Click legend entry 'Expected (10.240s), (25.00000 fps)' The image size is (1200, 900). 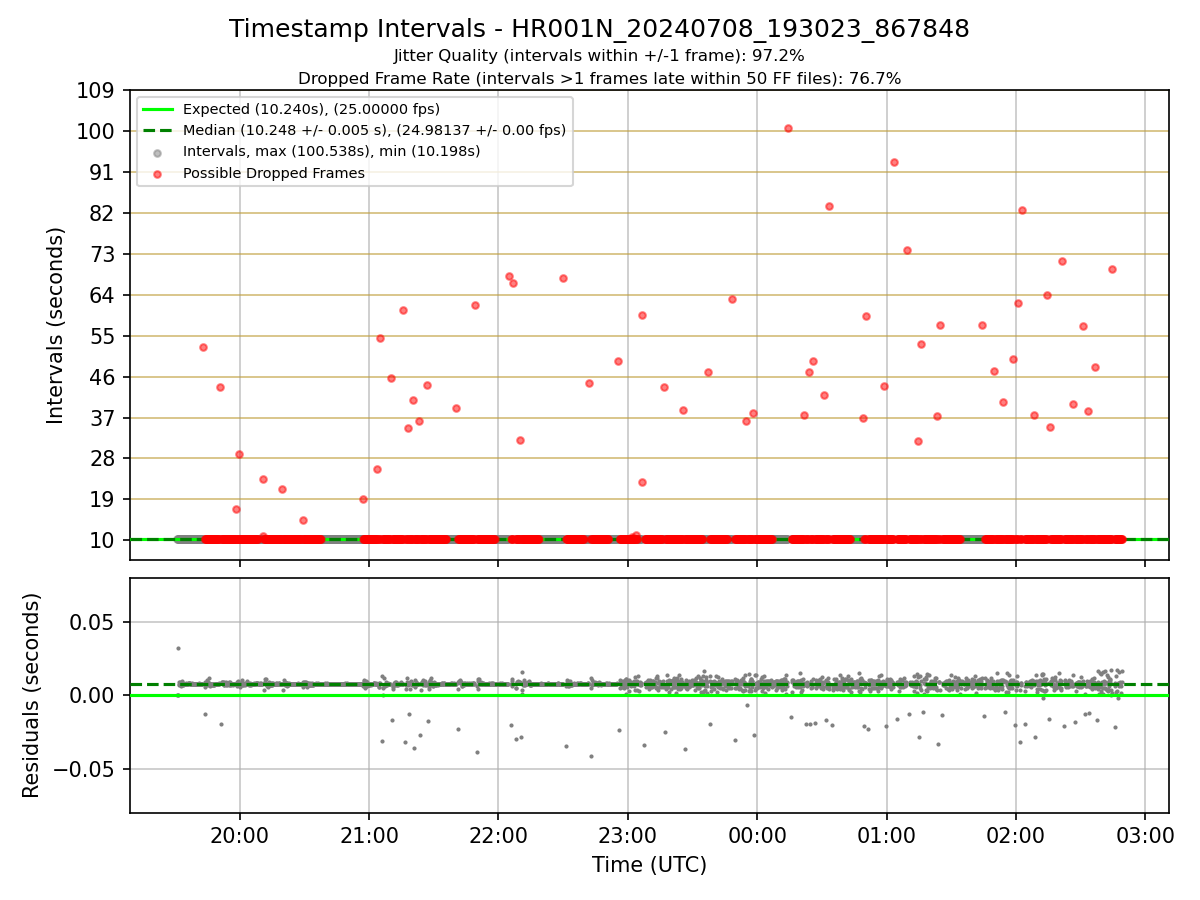point(311,109)
